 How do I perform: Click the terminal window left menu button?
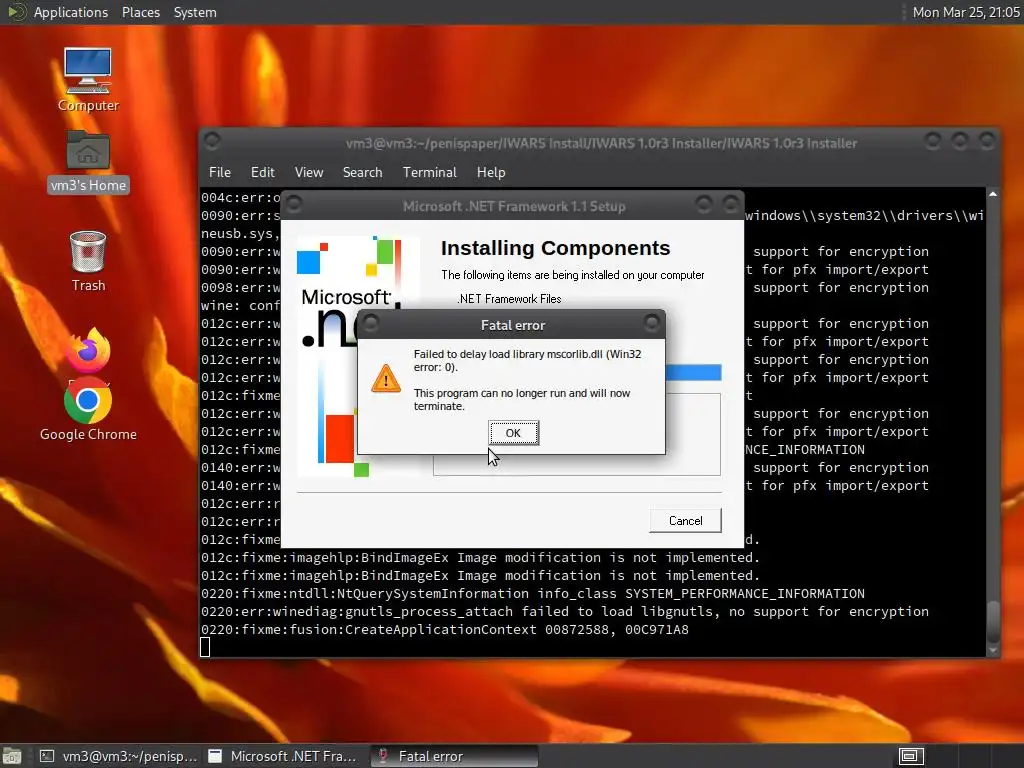[212, 140]
